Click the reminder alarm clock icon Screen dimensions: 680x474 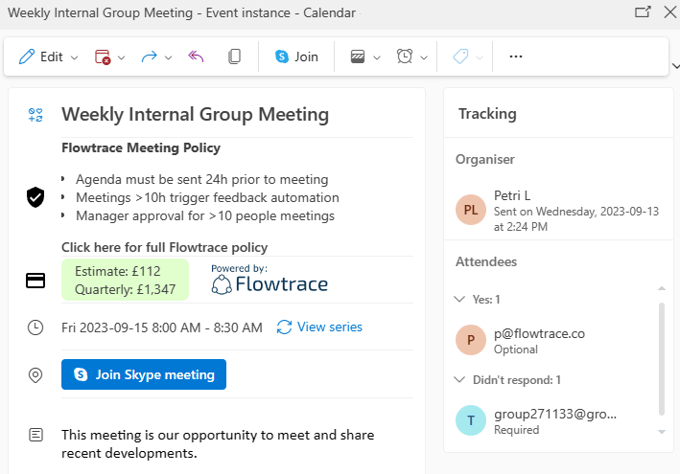point(405,56)
